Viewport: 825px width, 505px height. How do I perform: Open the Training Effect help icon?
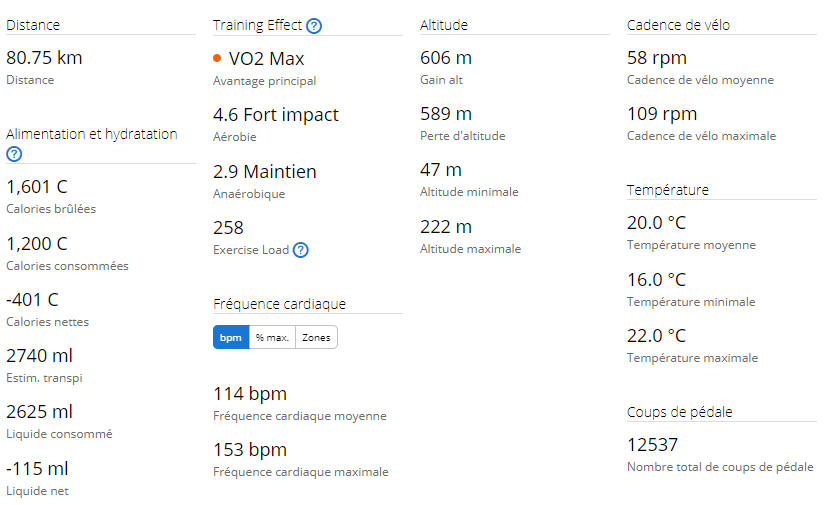point(314,26)
